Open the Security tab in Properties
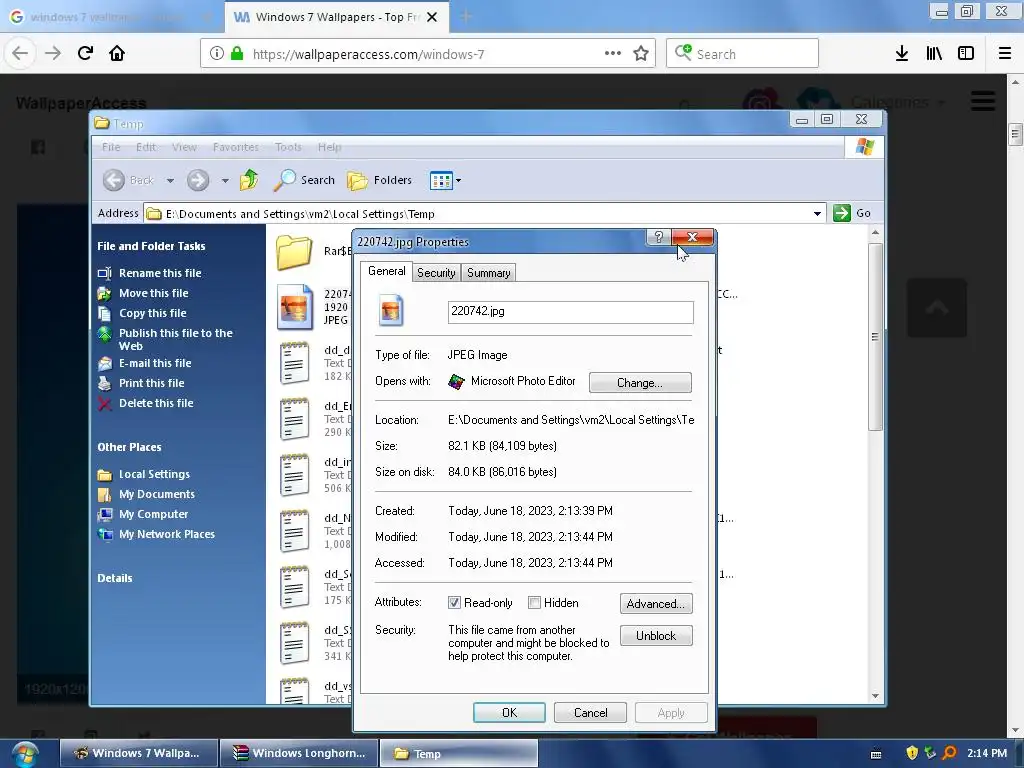The width and height of the screenshot is (1024, 768). tap(436, 273)
